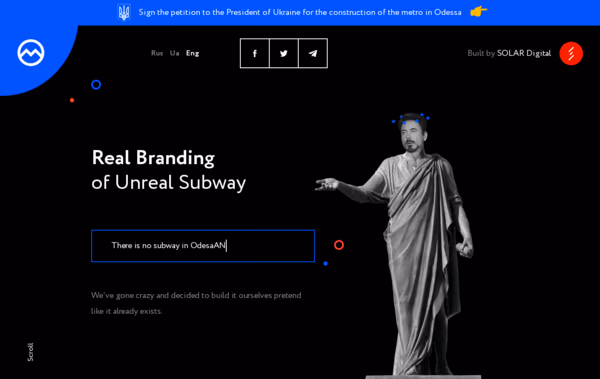This screenshot has height=379, width=600.
Task: Click the Ukraine trident emblem in banner
Action: point(124,13)
